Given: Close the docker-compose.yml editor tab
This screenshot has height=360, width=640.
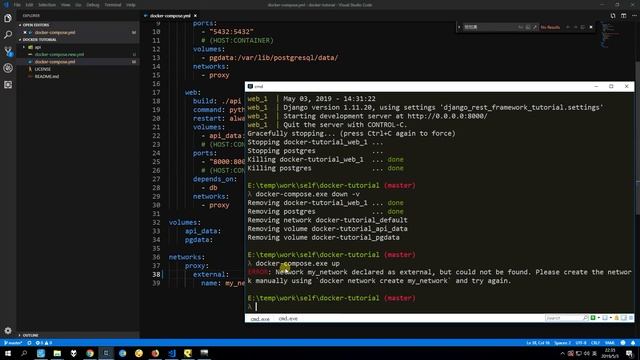Looking at the screenshot, I should (x=195, y=16).
